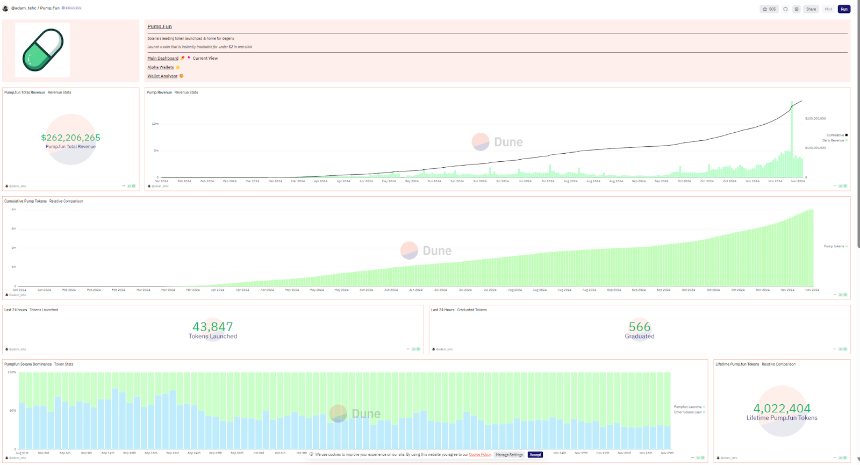Open the GitHub icon button

(785, 9)
